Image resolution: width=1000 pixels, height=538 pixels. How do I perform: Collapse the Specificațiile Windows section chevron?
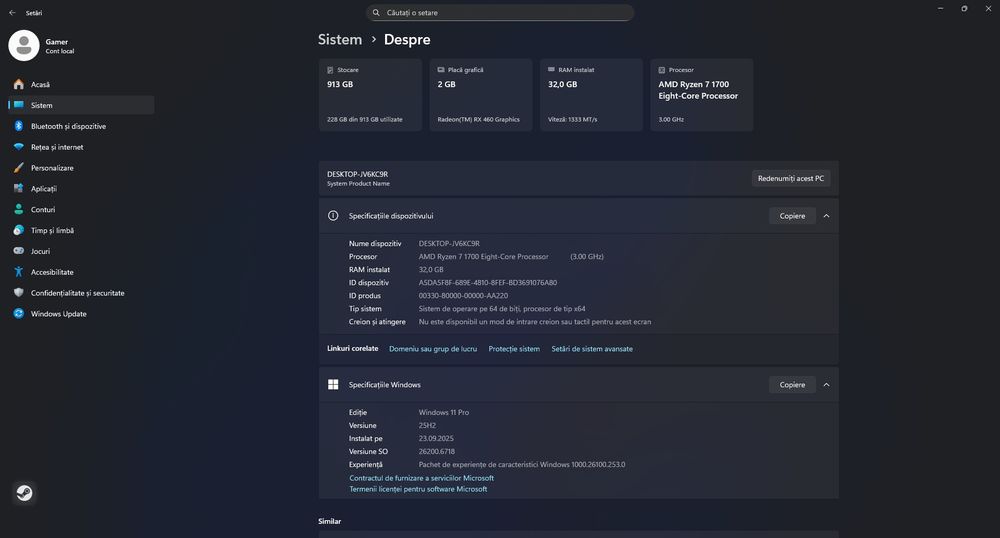coord(826,385)
